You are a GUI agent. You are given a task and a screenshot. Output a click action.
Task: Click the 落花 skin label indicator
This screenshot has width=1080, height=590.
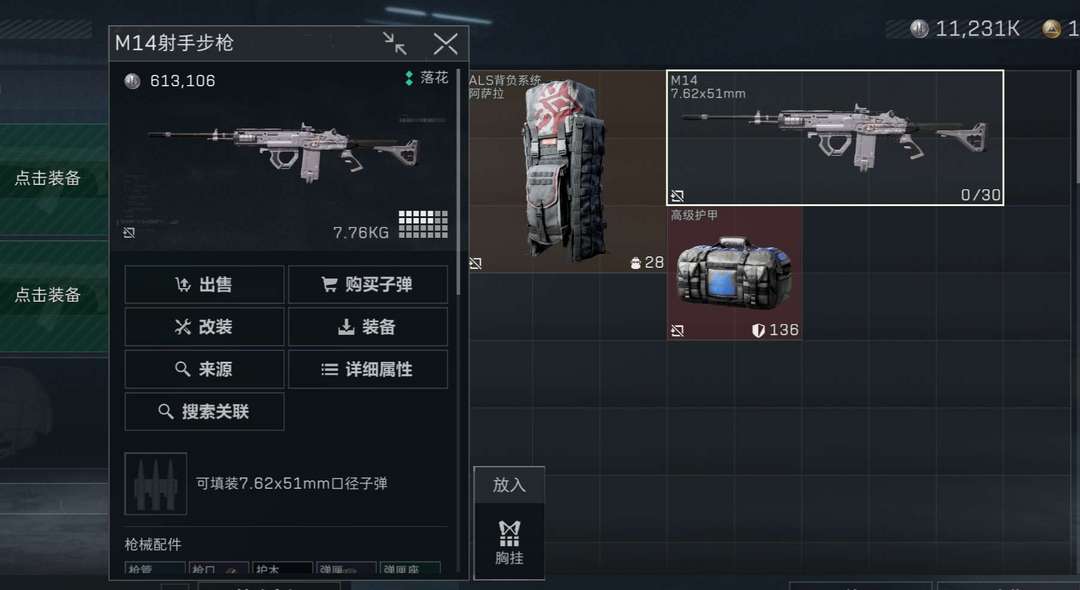click(427, 78)
